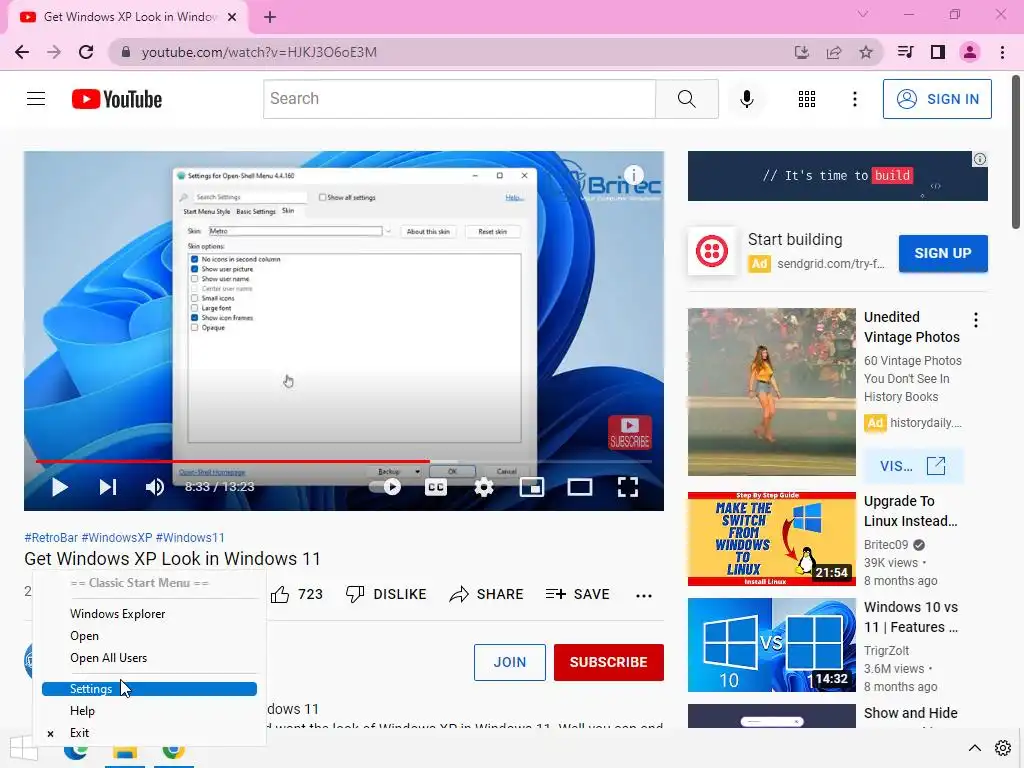The image size is (1024, 768).
Task: Focus the YouTube search field
Action: 459,99
